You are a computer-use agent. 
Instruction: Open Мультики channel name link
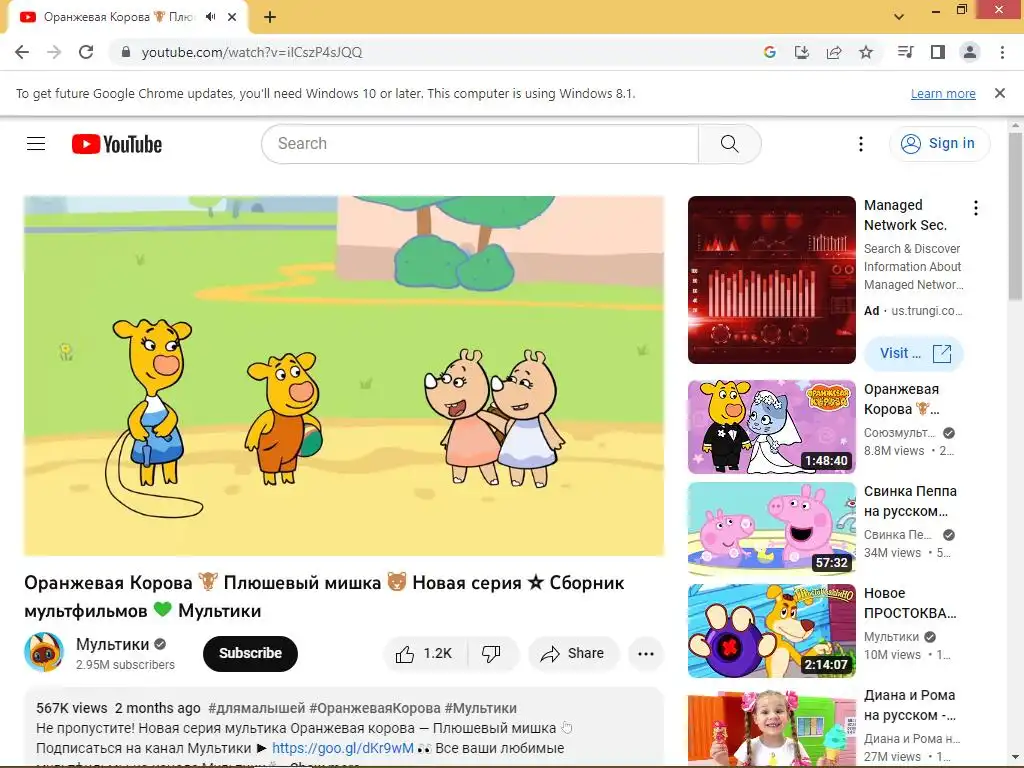coord(112,645)
